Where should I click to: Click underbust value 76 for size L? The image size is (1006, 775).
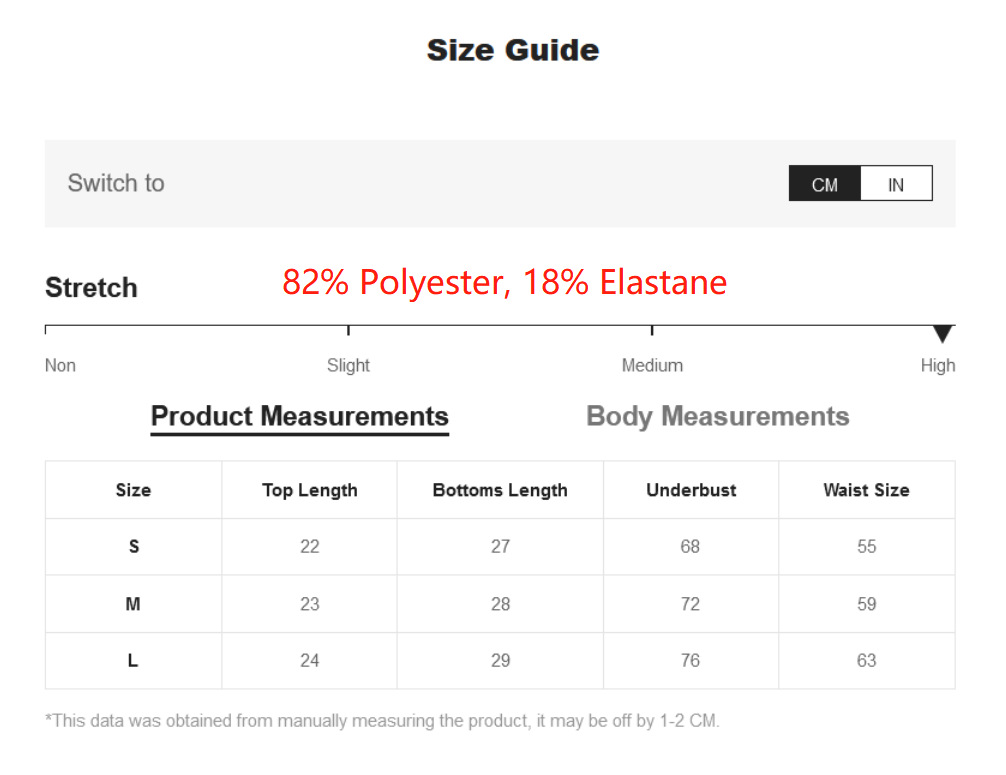point(690,661)
